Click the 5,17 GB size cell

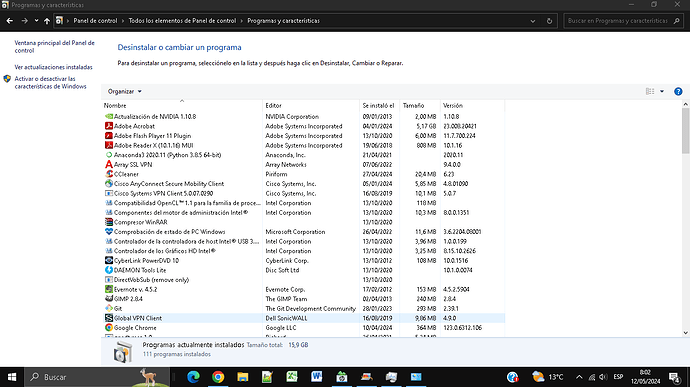[x=425, y=126]
